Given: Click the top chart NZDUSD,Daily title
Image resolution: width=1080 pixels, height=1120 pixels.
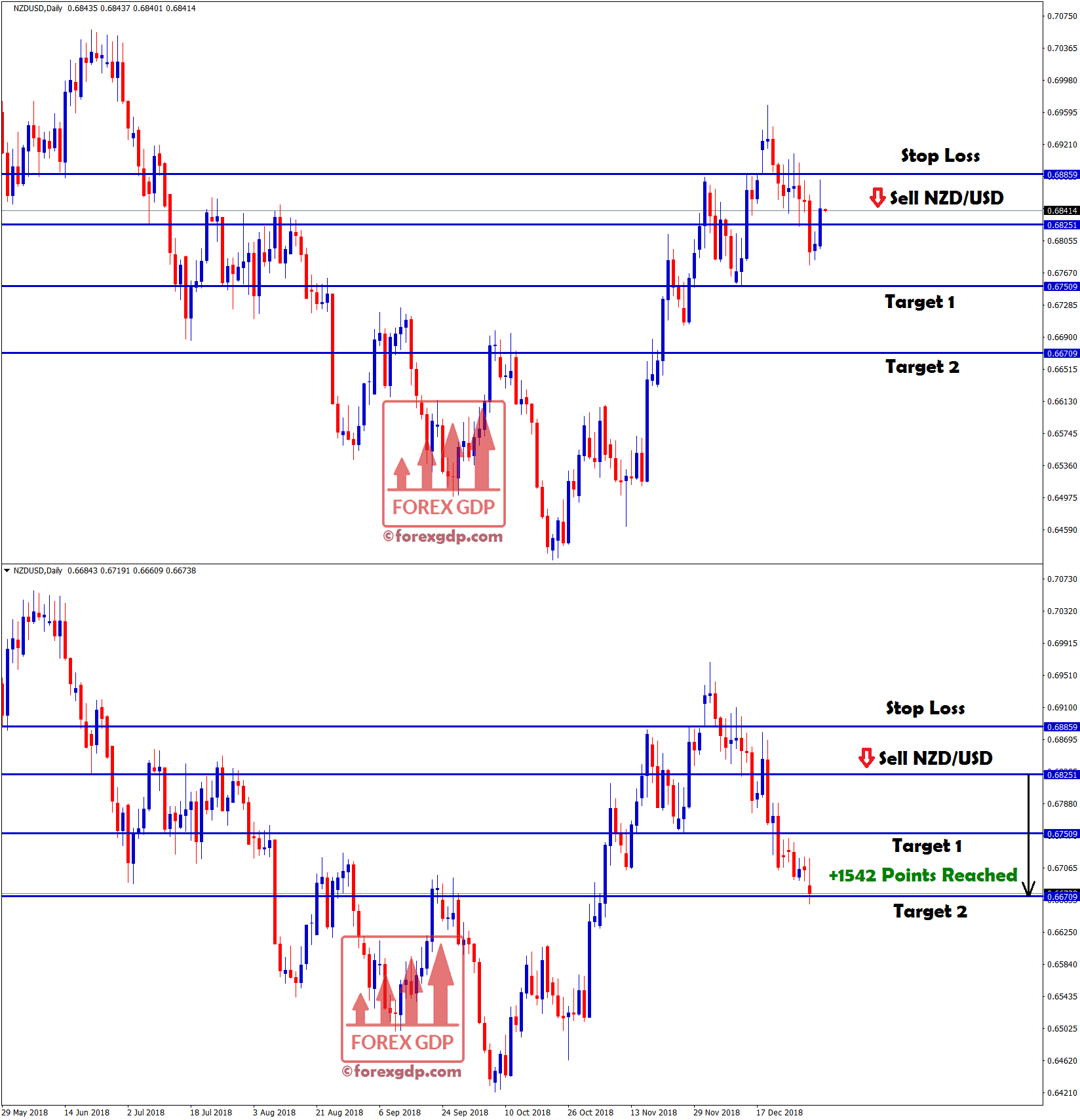Looking at the screenshot, I should tap(38, 9).
